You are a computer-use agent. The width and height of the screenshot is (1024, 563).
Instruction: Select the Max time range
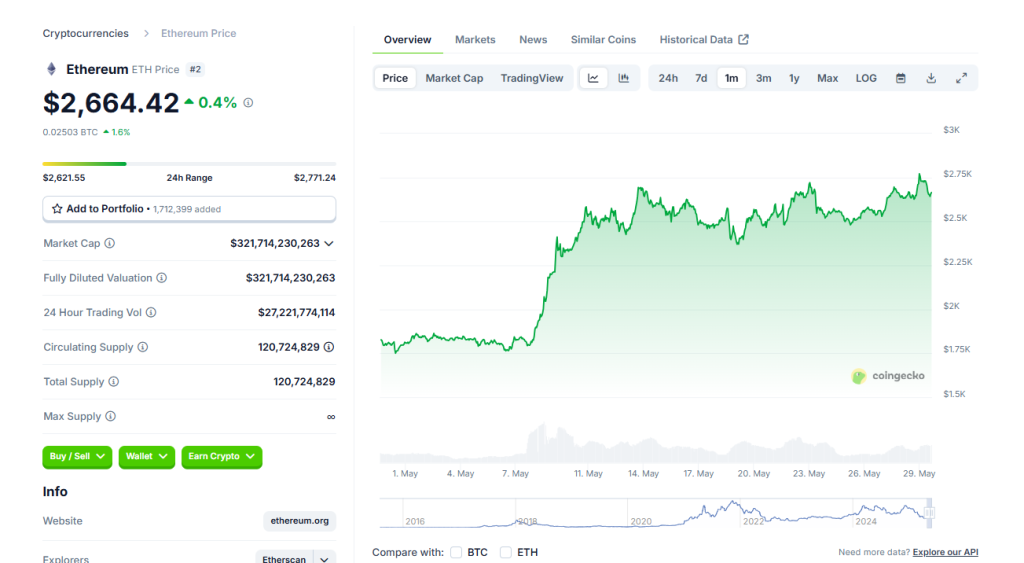click(x=827, y=78)
